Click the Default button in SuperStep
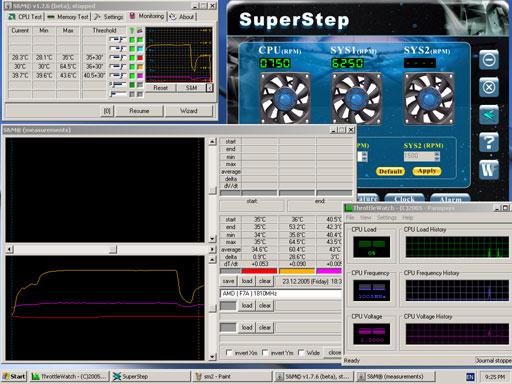The width and height of the screenshot is (512, 384). pyautogui.click(x=390, y=171)
